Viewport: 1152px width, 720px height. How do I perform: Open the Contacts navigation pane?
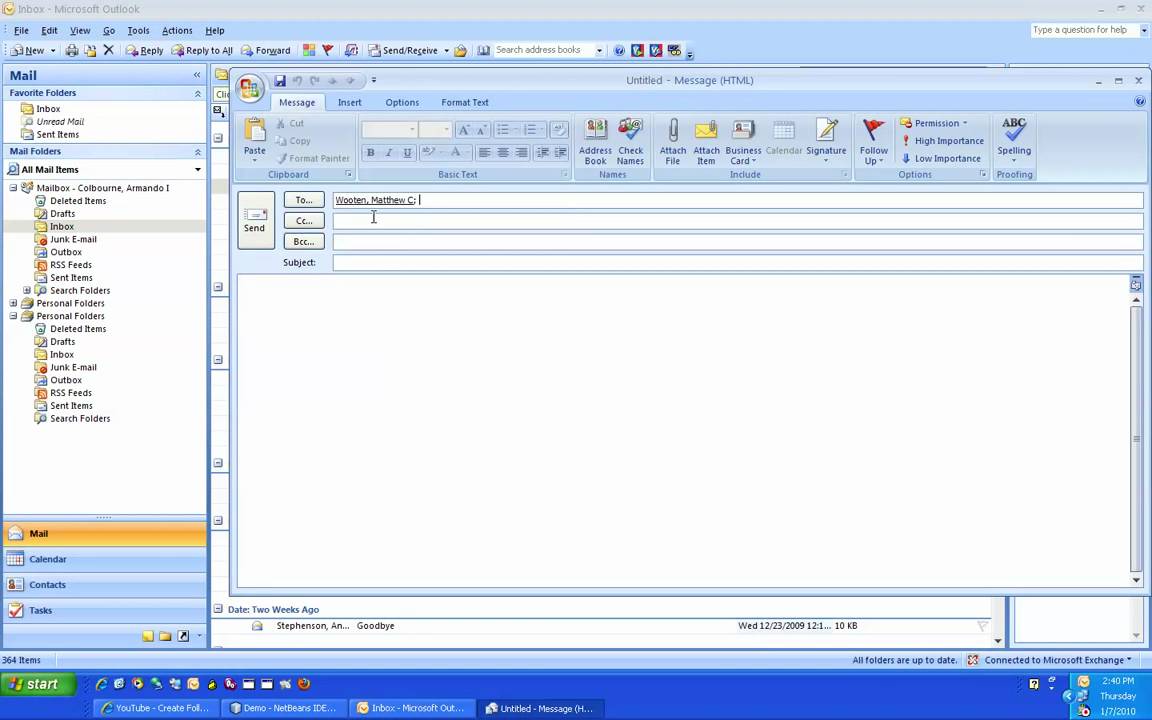click(x=104, y=585)
